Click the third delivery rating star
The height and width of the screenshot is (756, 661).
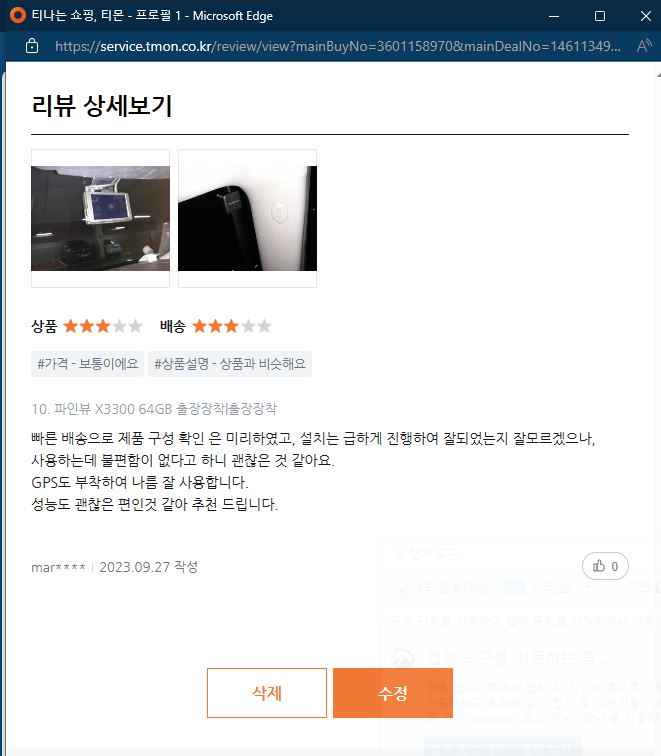(232, 326)
